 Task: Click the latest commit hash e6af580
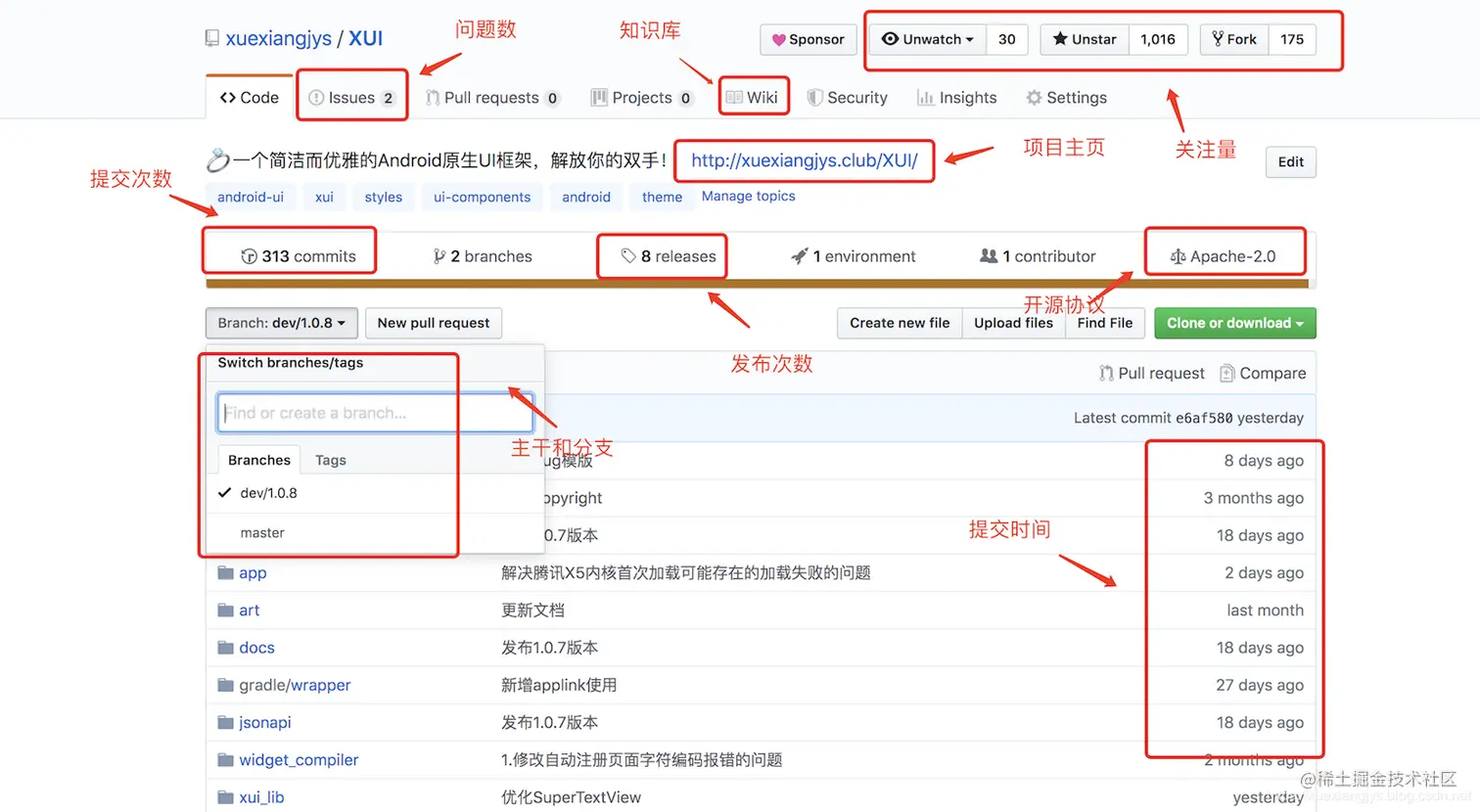coord(1204,418)
